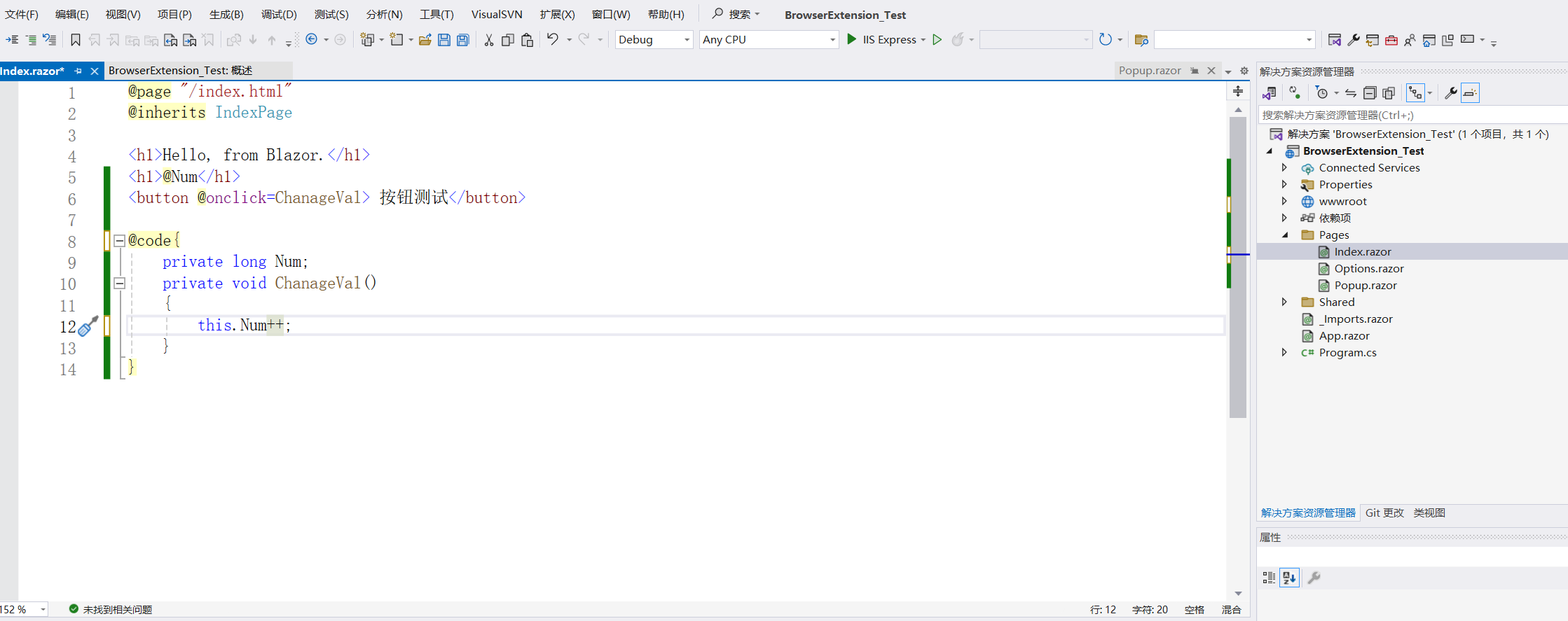Image resolution: width=1568 pixels, height=621 pixels.
Task: Click inside the Solution Explorer search box
Action: coord(1412,115)
